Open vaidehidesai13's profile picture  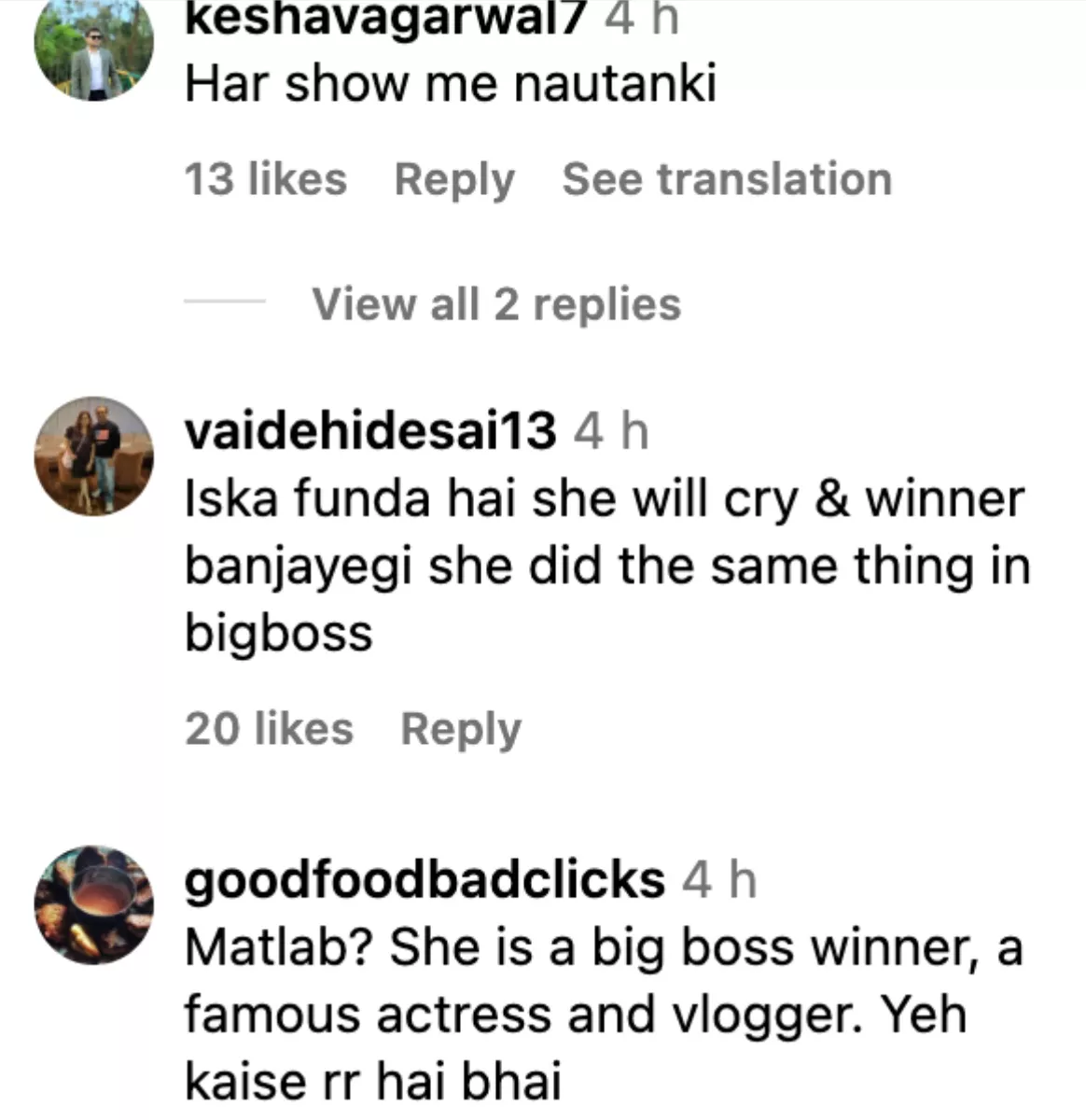click(x=94, y=455)
